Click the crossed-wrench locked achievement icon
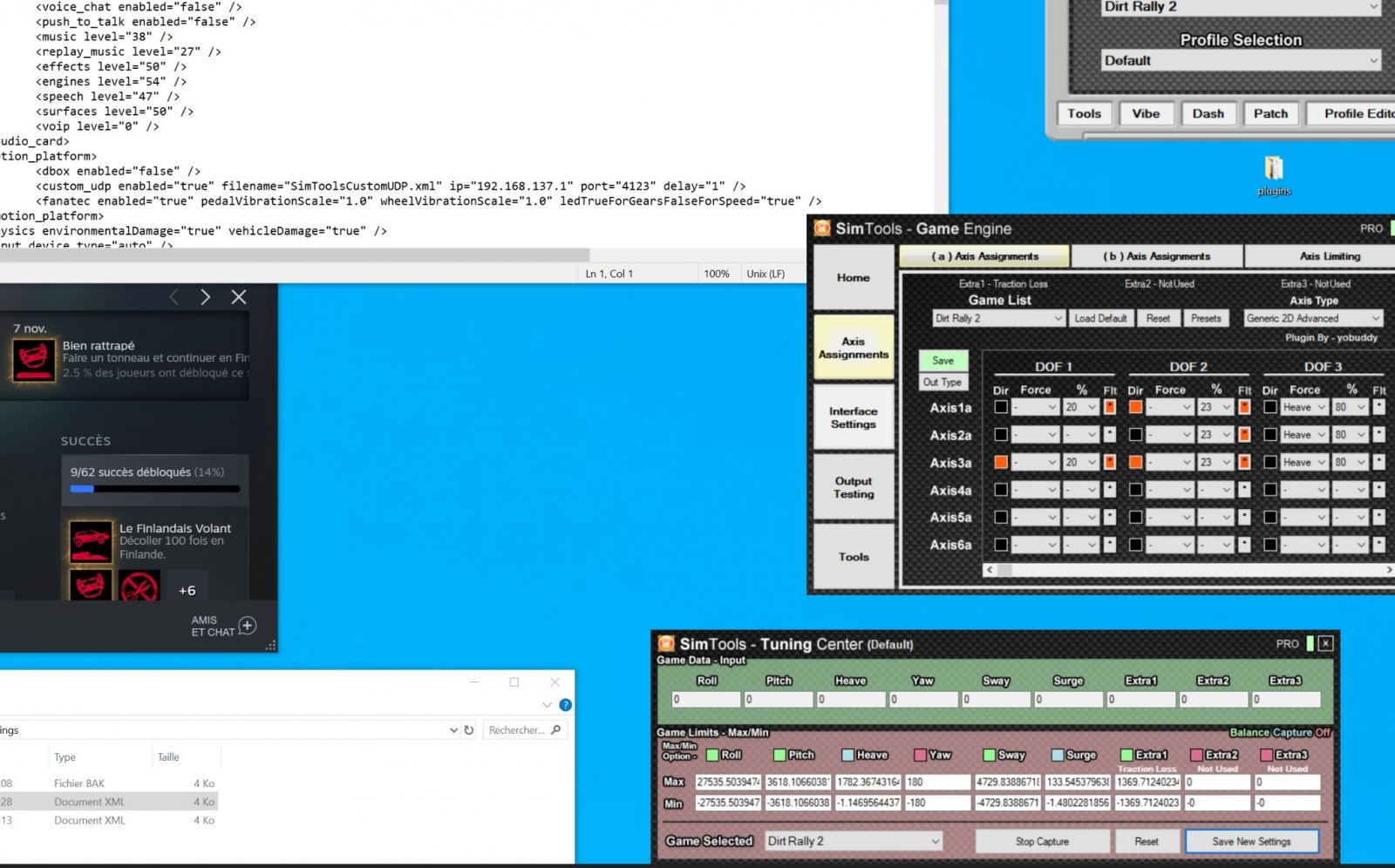 click(139, 586)
